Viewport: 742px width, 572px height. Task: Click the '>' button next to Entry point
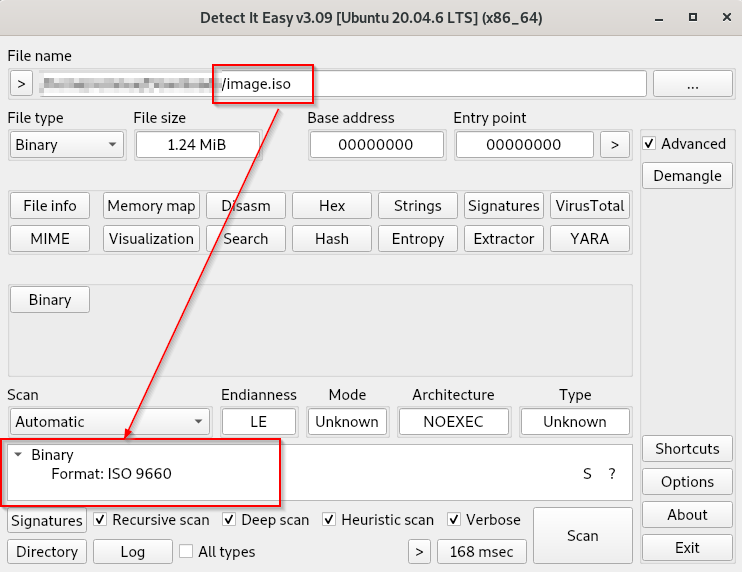[x=615, y=145]
